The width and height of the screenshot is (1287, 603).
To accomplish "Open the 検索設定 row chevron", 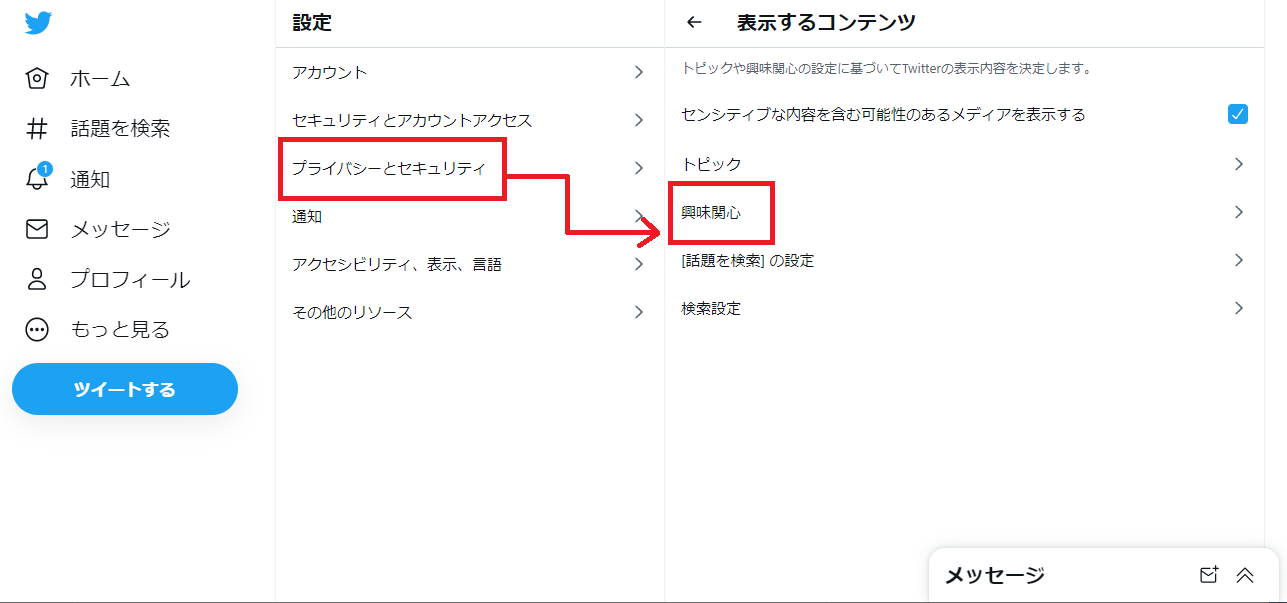I will click(1239, 308).
